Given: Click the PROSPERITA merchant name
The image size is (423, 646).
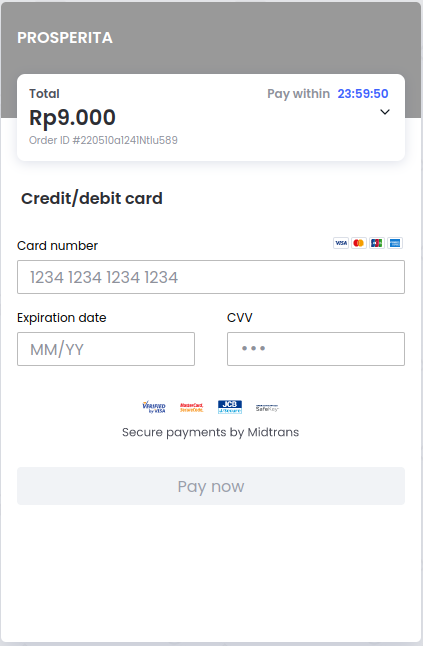Looking at the screenshot, I should pos(65,38).
